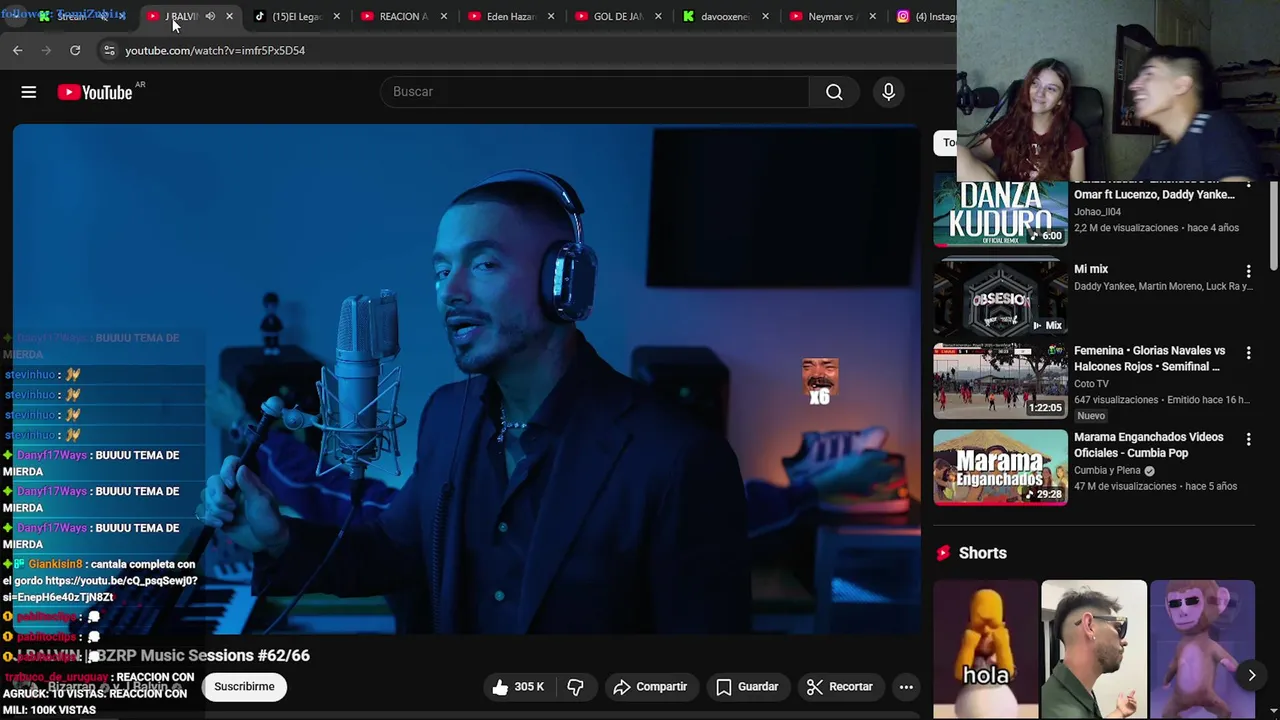This screenshot has width=1280, height=720.
Task: Close the davooxeneize tab
Action: click(765, 16)
